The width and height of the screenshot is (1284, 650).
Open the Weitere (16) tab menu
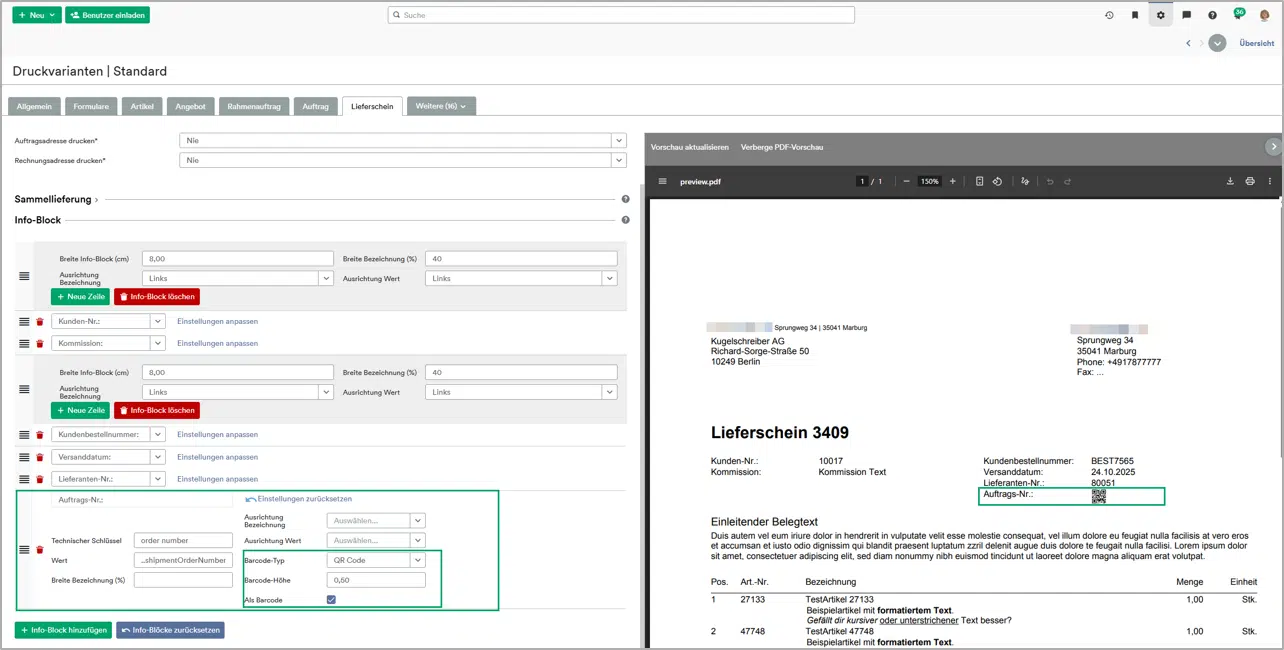(441, 106)
